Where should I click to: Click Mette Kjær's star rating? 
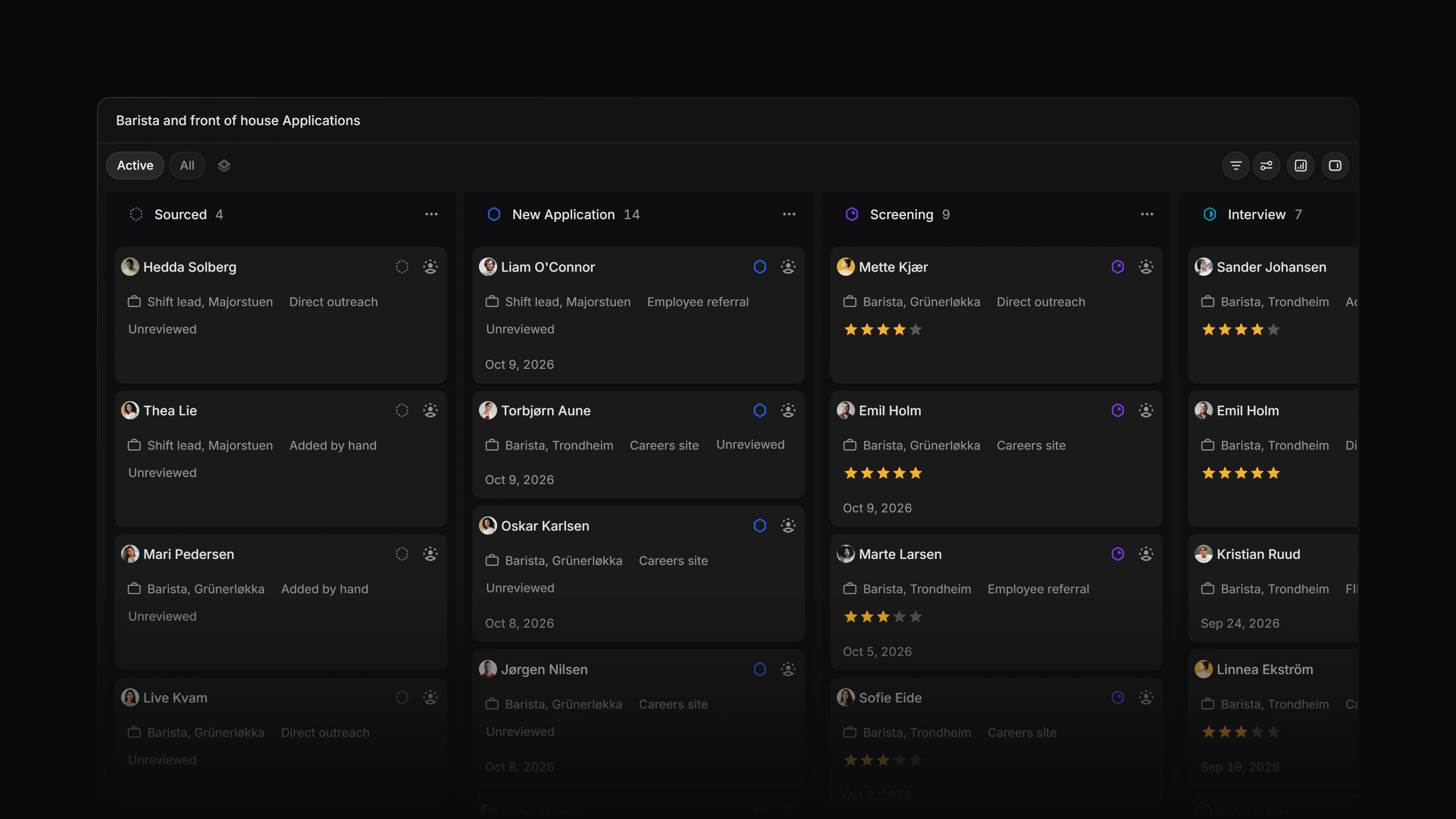[x=883, y=329]
